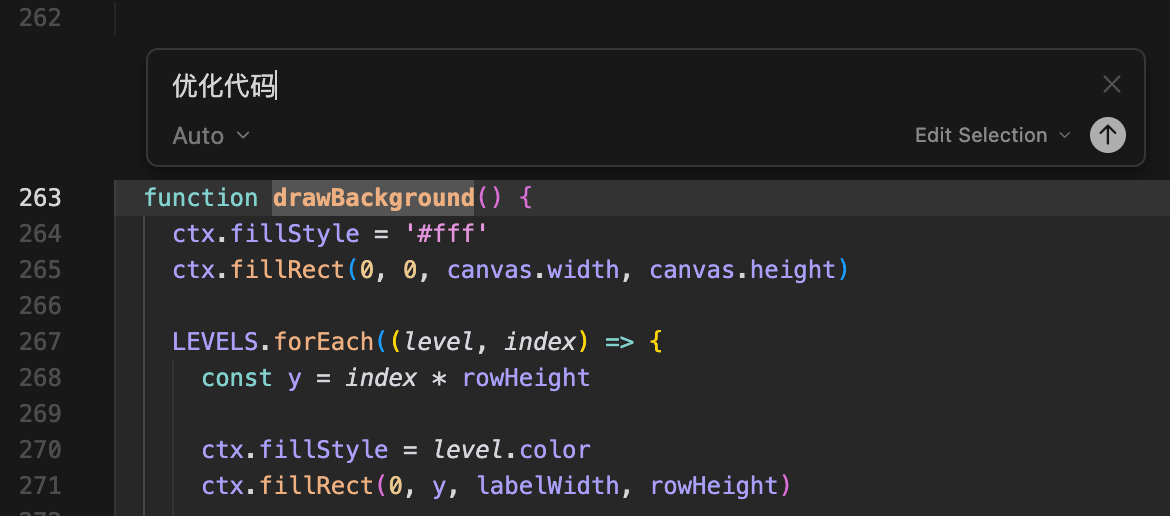The image size is (1170, 516).
Task: Click the drawBackground function name
Action: click(373, 198)
